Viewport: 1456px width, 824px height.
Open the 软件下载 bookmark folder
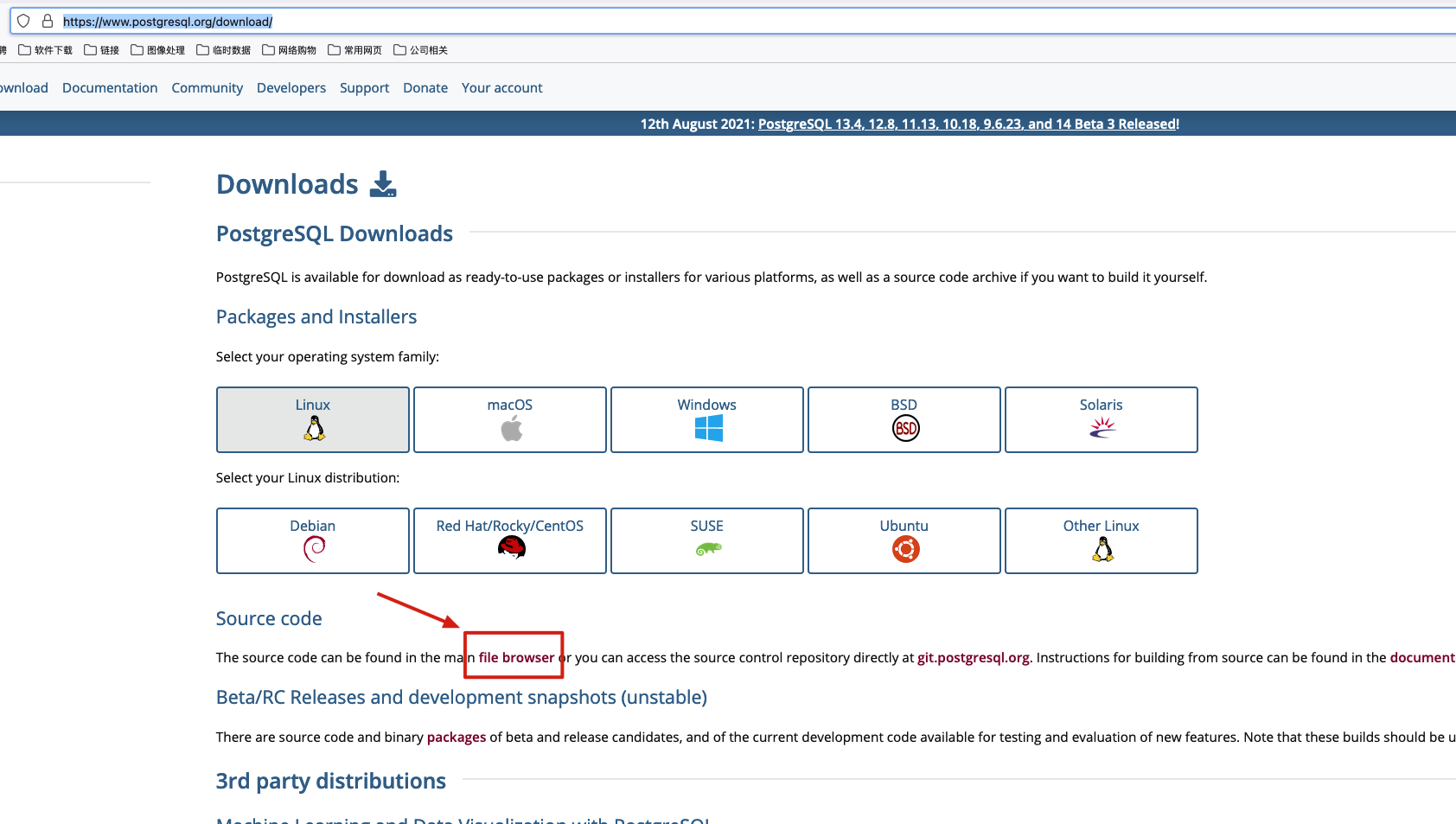45,50
